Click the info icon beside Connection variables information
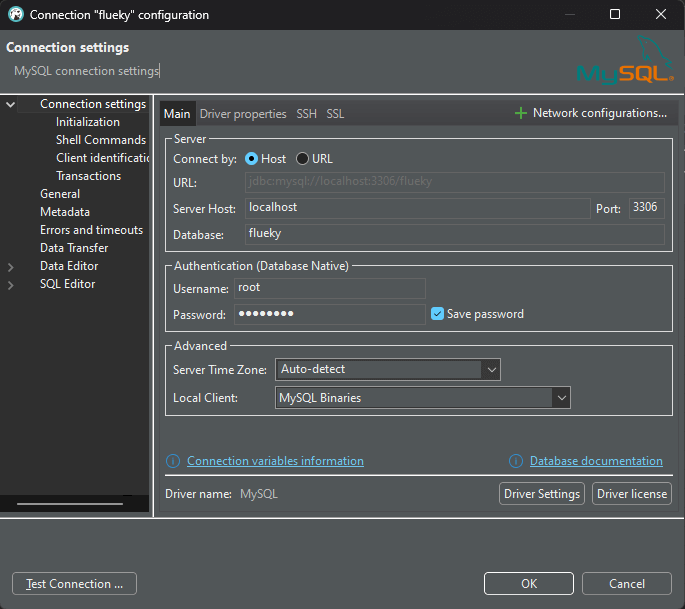The image size is (685, 609). point(173,461)
